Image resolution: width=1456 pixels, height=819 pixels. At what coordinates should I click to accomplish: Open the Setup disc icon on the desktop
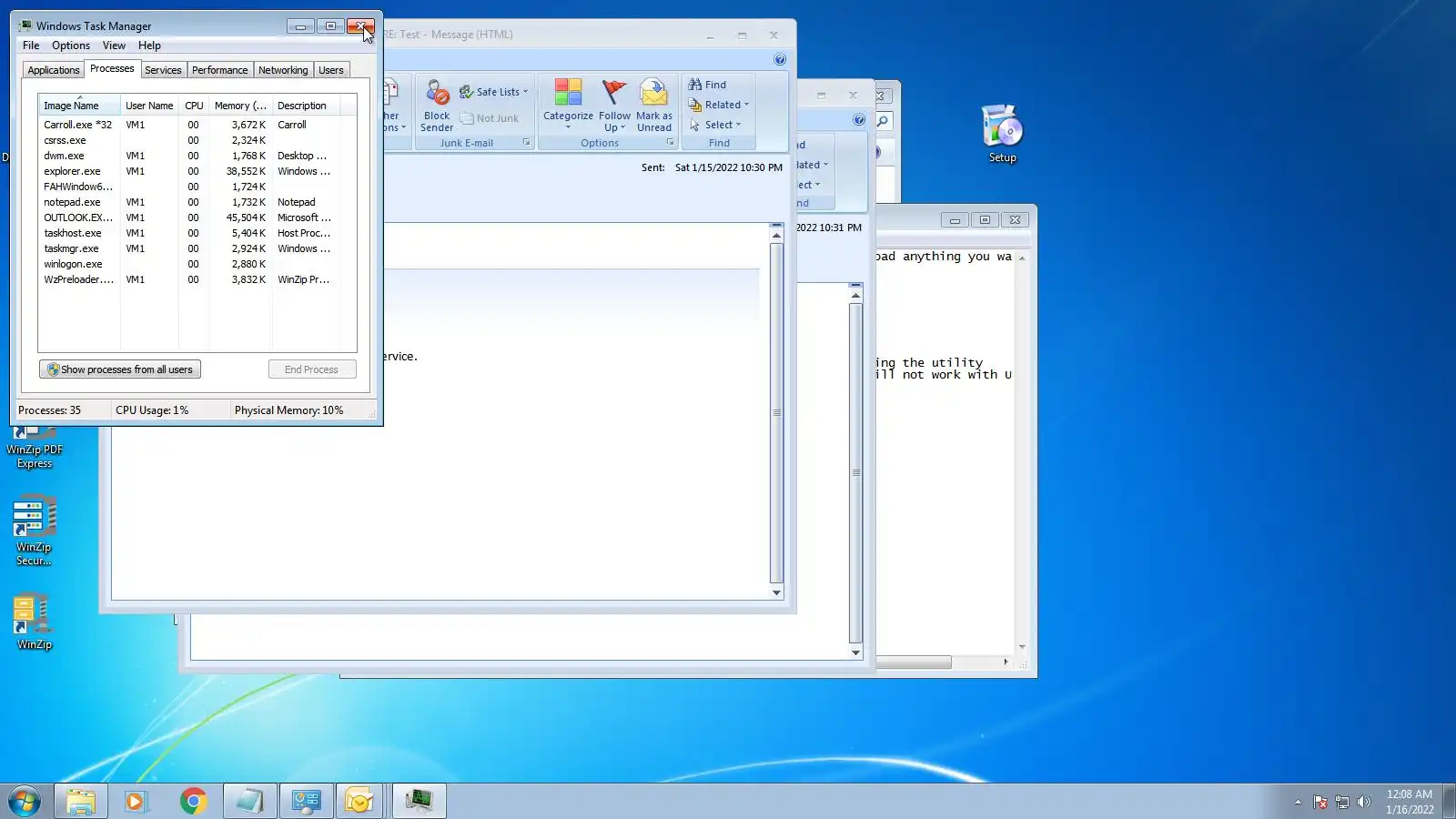click(x=1002, y=133)
